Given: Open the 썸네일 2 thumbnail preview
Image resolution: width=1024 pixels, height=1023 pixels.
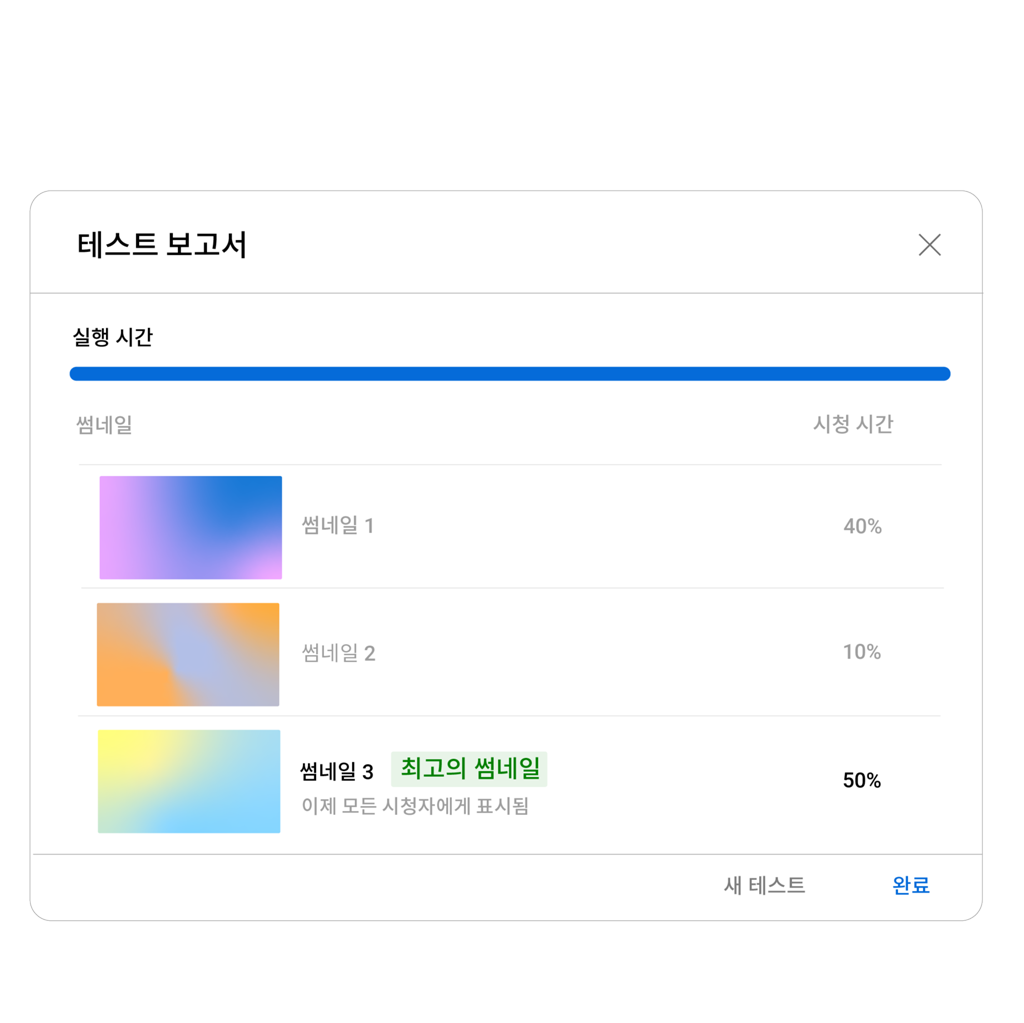Looking at the screenshot, I should tap(188, 654).
